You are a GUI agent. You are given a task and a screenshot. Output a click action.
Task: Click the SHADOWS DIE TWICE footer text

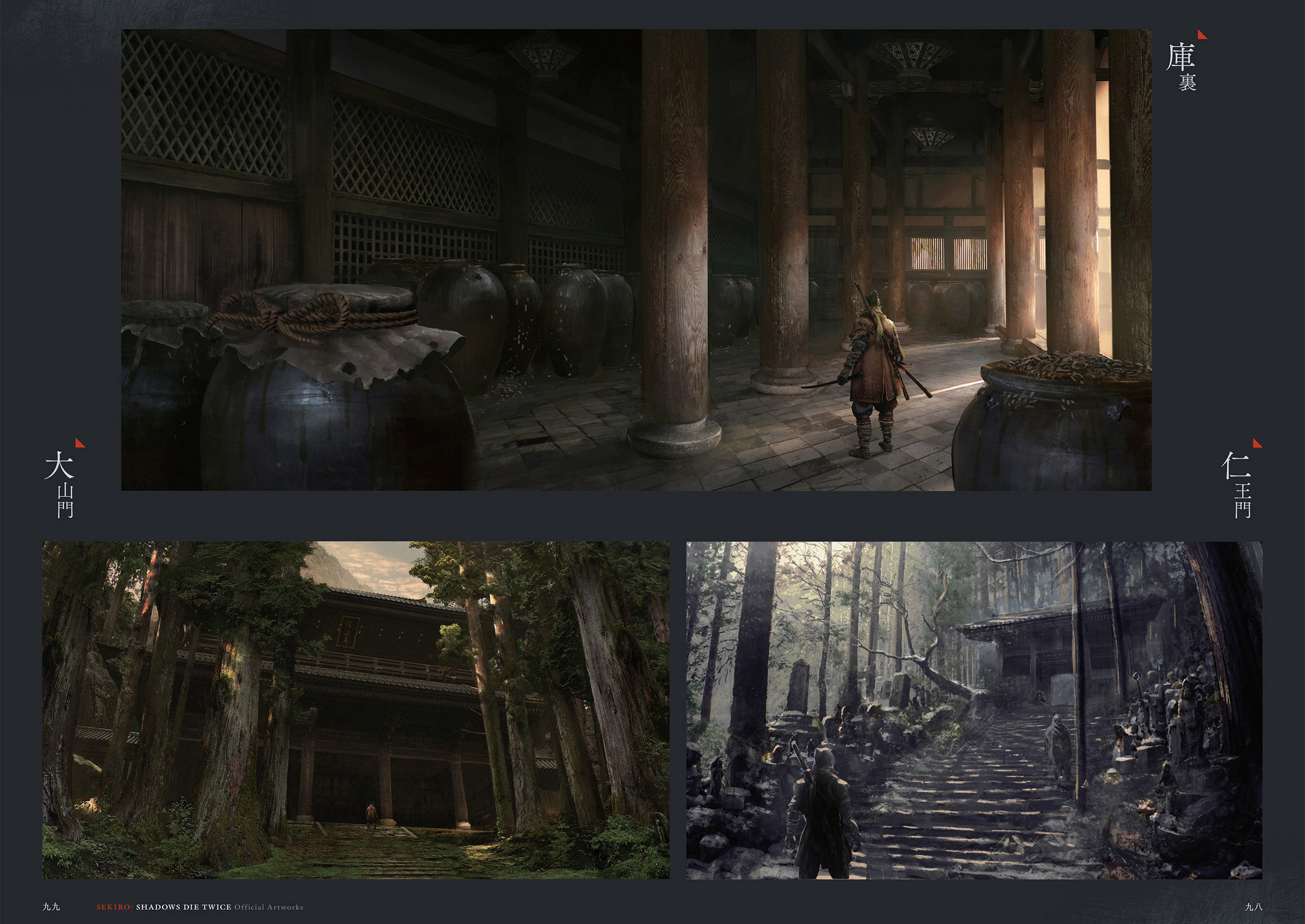tap(183, 907)
